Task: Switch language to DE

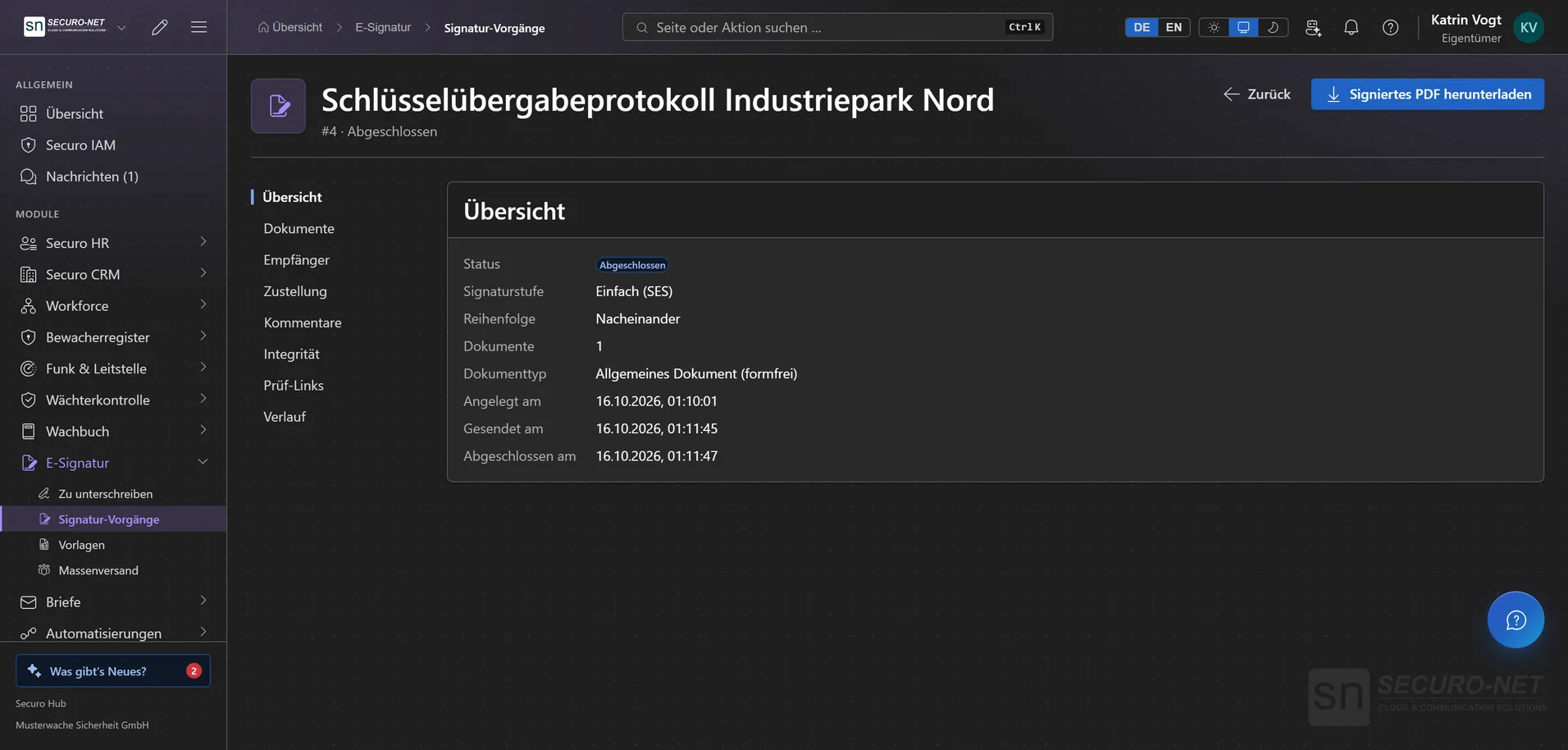Action: 1142,27
